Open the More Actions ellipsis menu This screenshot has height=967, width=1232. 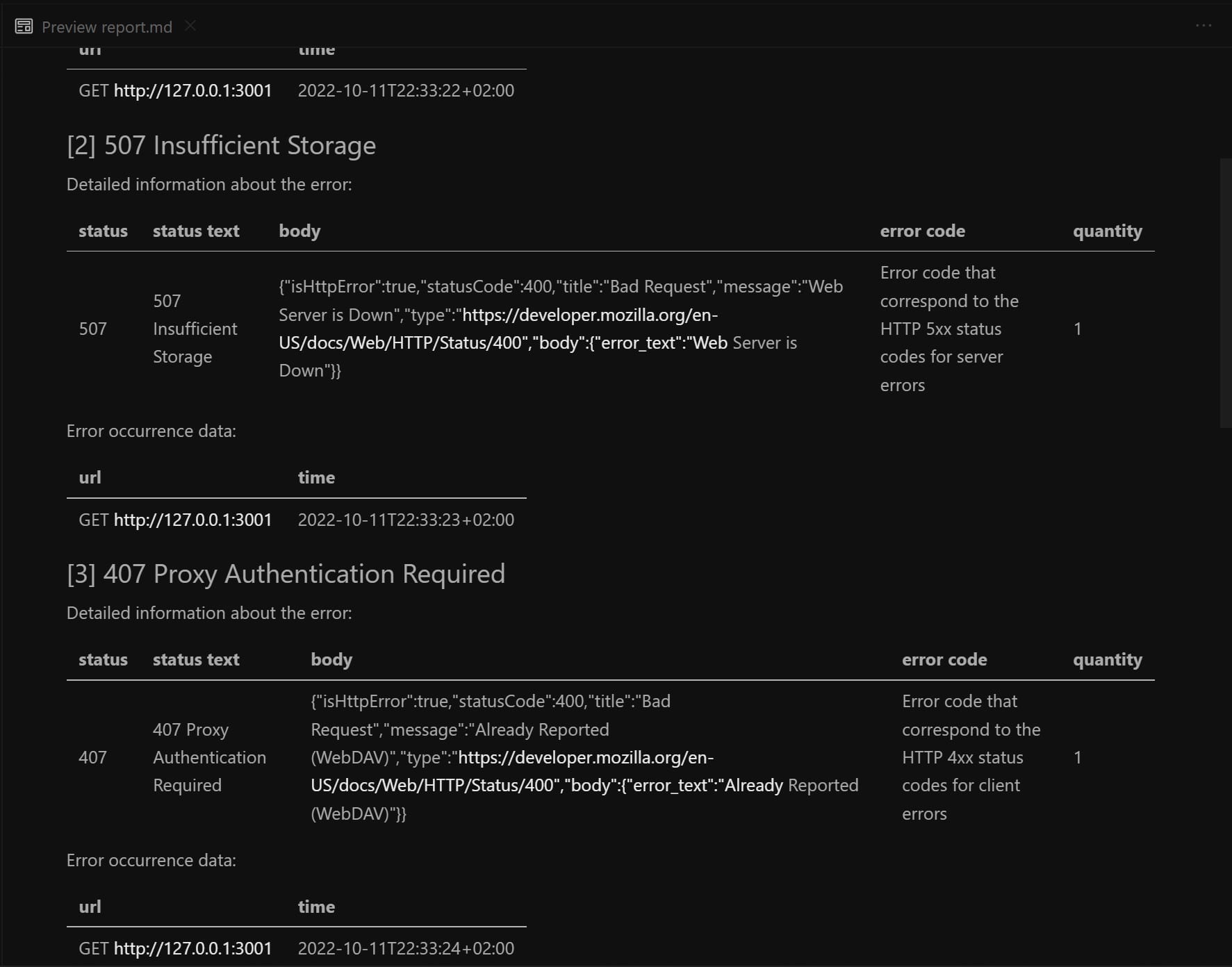tap(1204, 26)
